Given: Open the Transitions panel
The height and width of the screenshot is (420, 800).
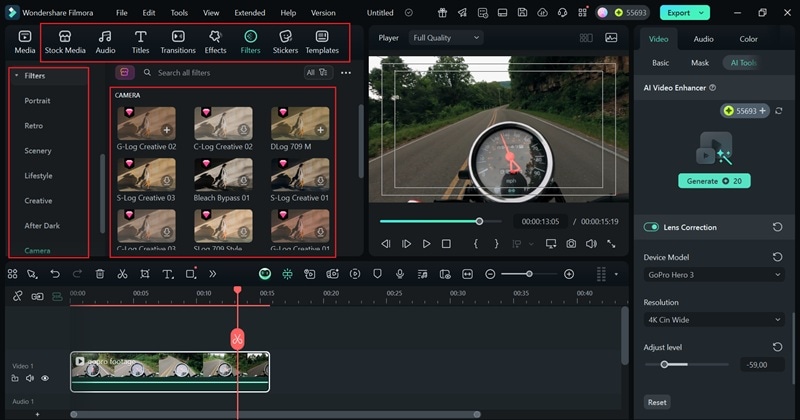Looking at the screenshot, I should coord(178,42).
